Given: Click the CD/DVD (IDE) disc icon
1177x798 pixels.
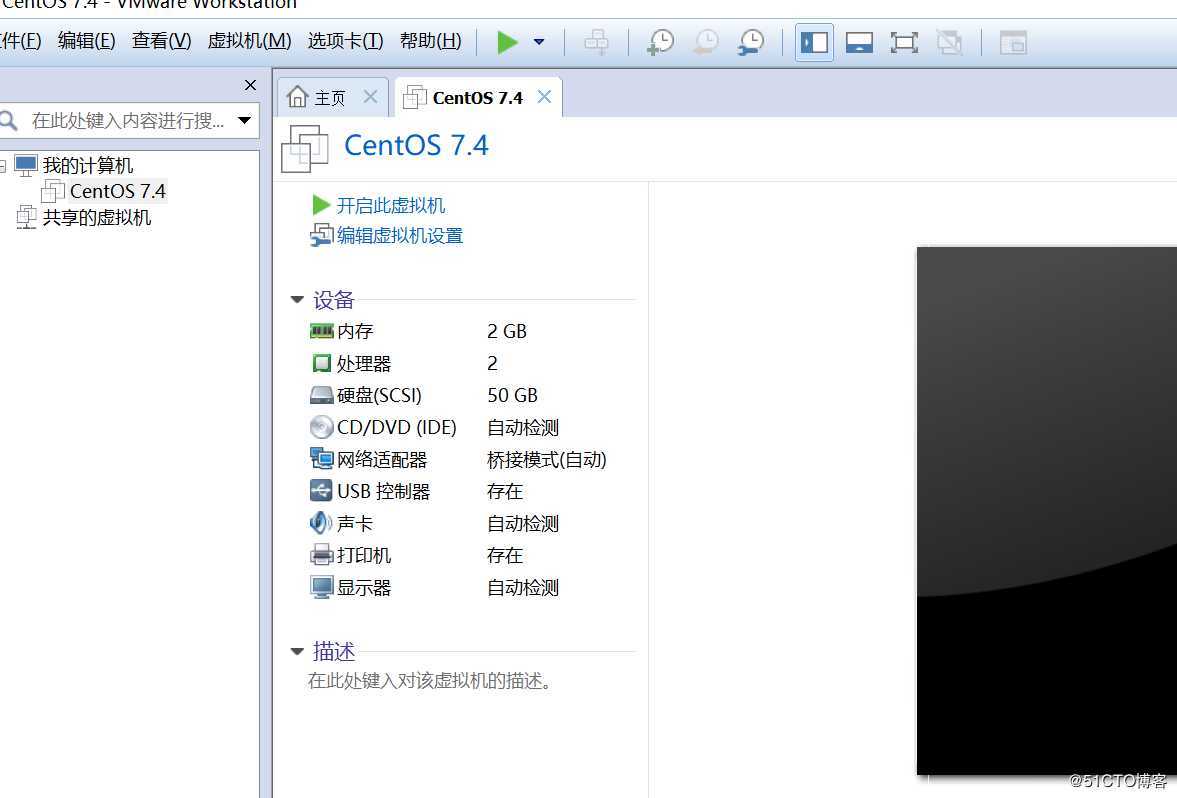Looking at the screenshot, I should [x=321, y=427].
